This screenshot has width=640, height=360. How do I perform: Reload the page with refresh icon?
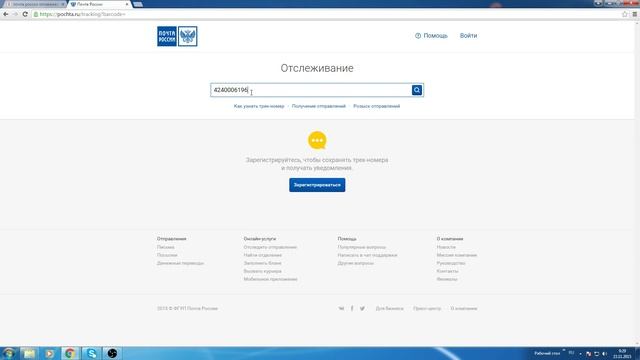25,14
